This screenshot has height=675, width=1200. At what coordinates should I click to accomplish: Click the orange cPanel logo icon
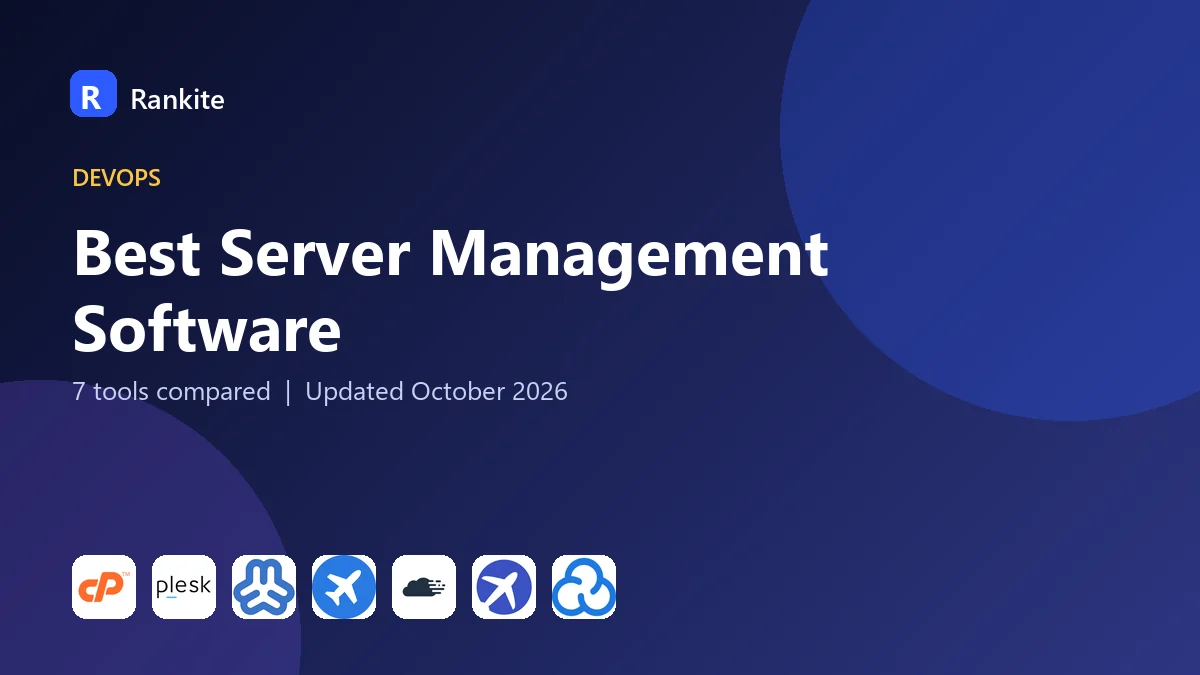[104, 587]
